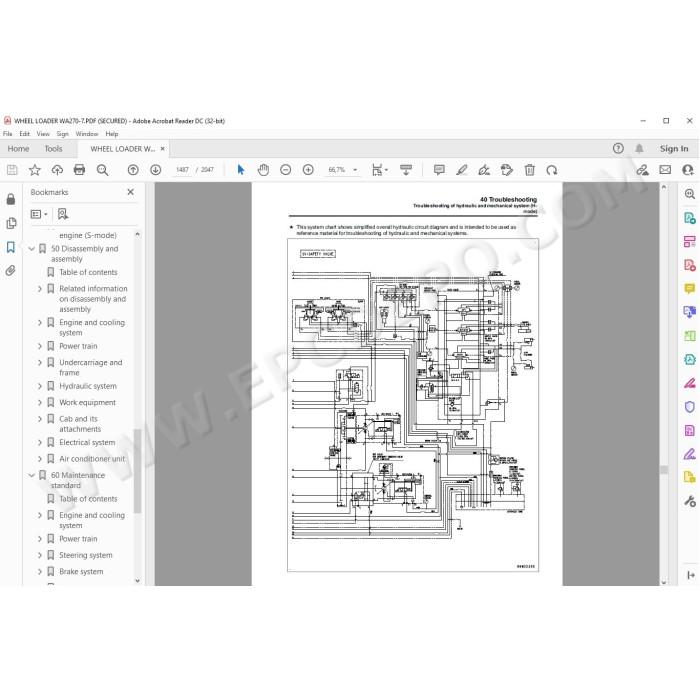
Task: Switch to the Tools tab
Action: click(x=54, y=149)
